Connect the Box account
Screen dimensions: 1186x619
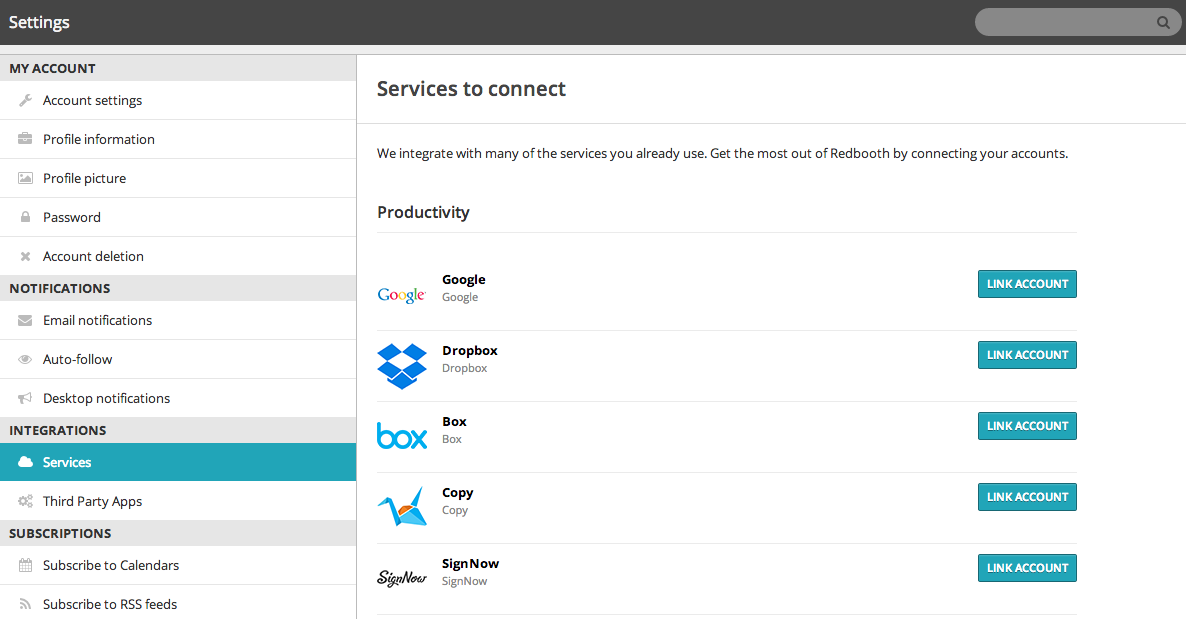[1027, 426]
